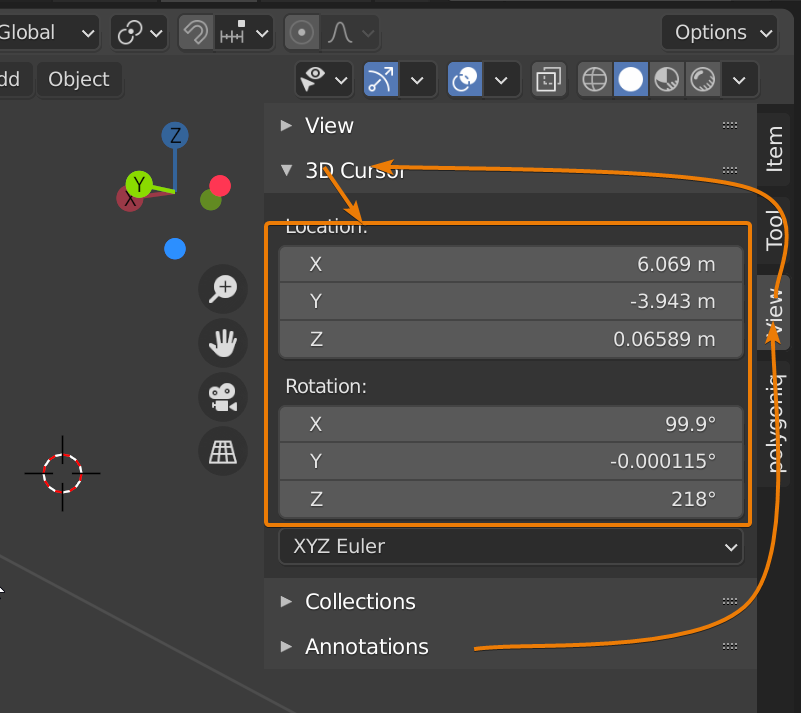This screenshot has width=801, height=713.
Task: Toggle proportional editing button
Action: tap(301, 33)
